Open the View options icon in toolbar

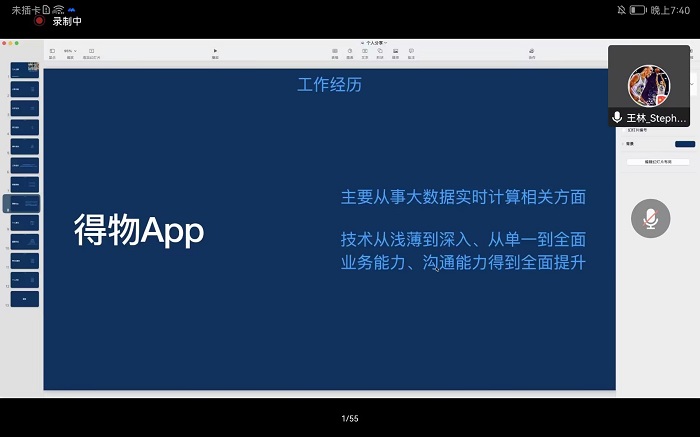click(52, 51)
